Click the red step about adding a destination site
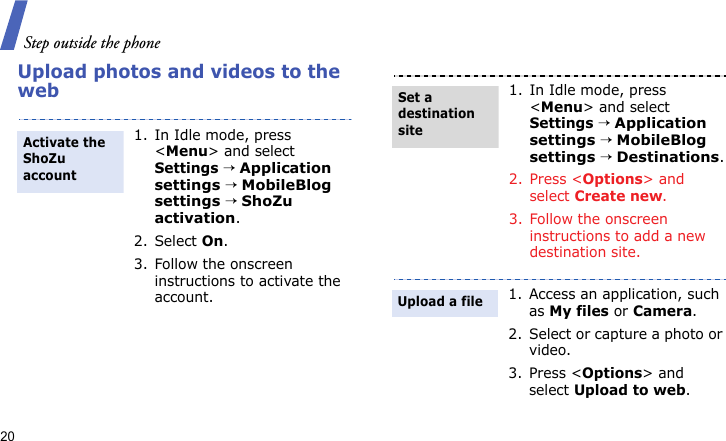Viewport: 726px width, 441px height. pos(617,235)
